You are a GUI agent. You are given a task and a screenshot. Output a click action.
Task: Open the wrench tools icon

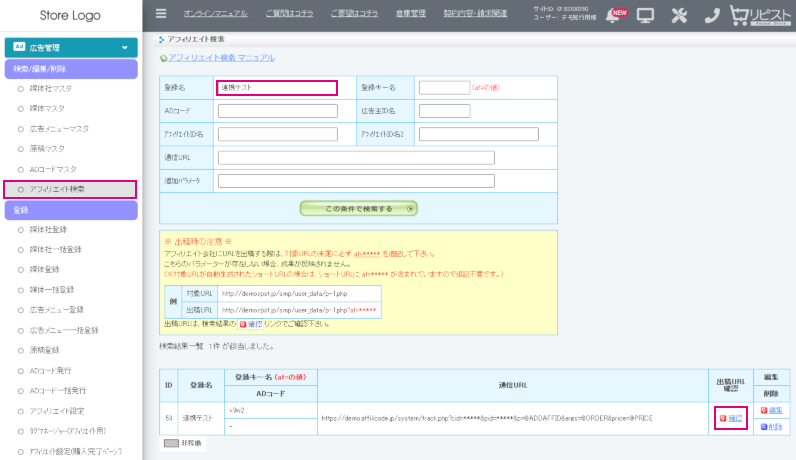(x=679, y=15)
